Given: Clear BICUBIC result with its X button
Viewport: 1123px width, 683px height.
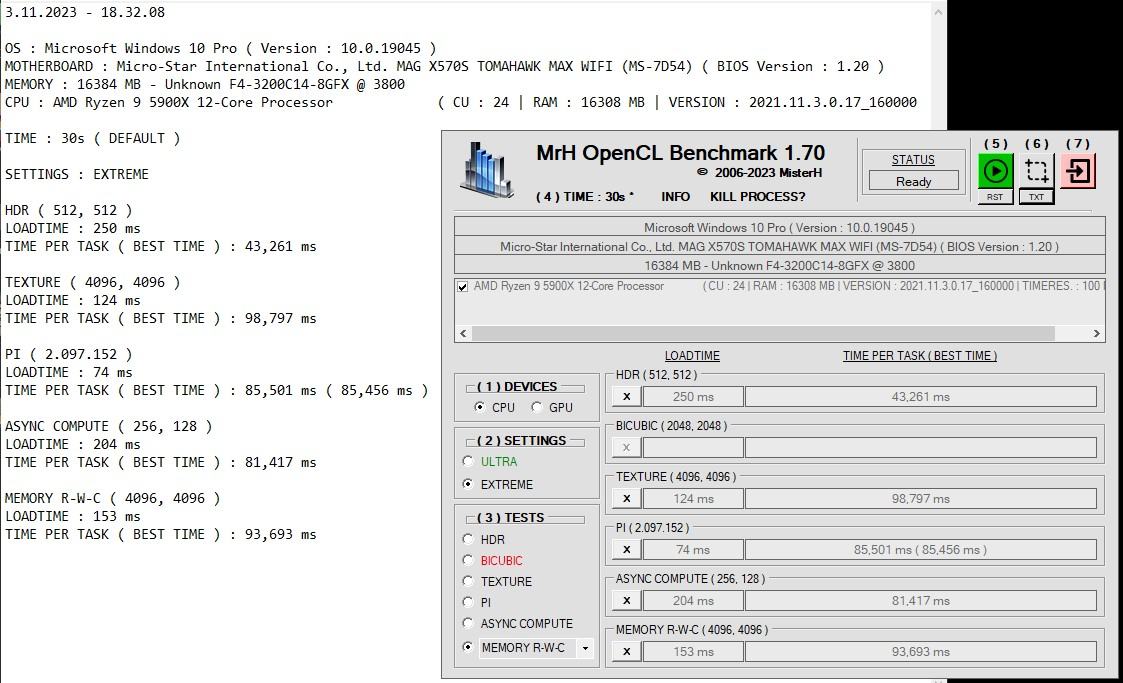Looking at the screenshot, I should click(x=627, y=447).
